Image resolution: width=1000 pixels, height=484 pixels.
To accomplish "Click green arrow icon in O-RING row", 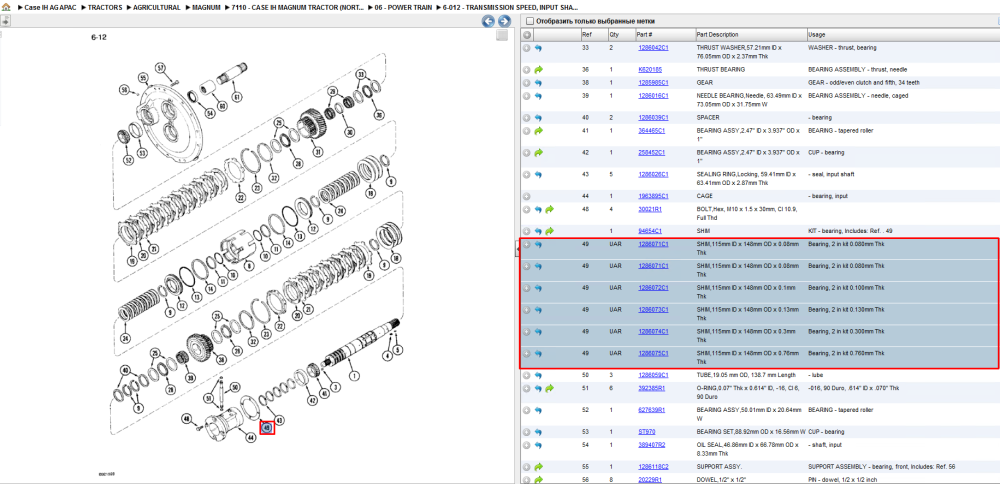I will coord(549,388).
